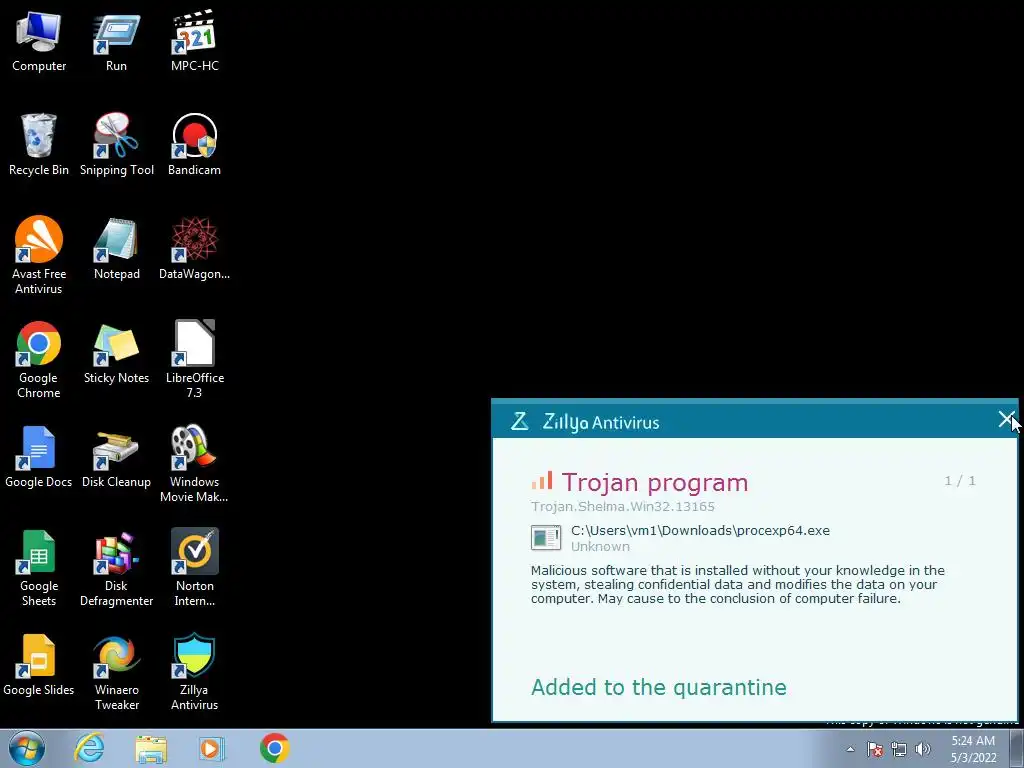This screenshot has height=768, width=1024.
Task: Select the Zillya Antivirus desktop icon
Action: 194,673
